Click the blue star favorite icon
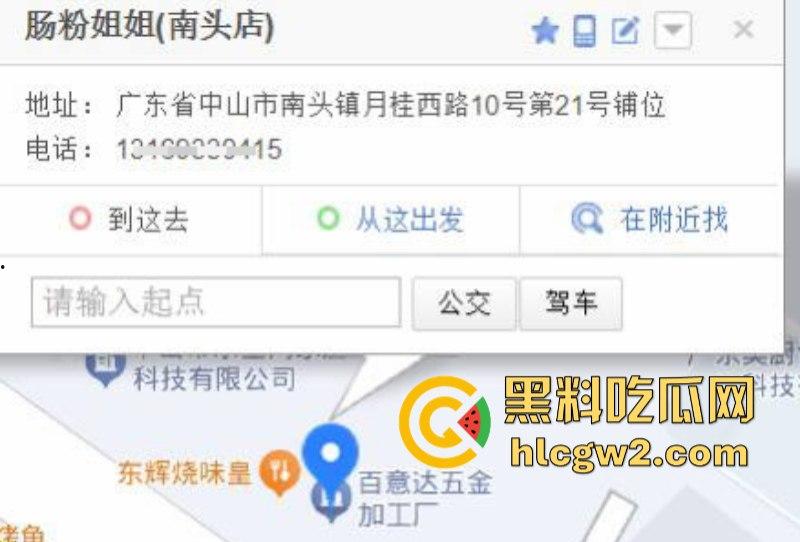This screenshot has width=800, height=542. tap(545, 31)
